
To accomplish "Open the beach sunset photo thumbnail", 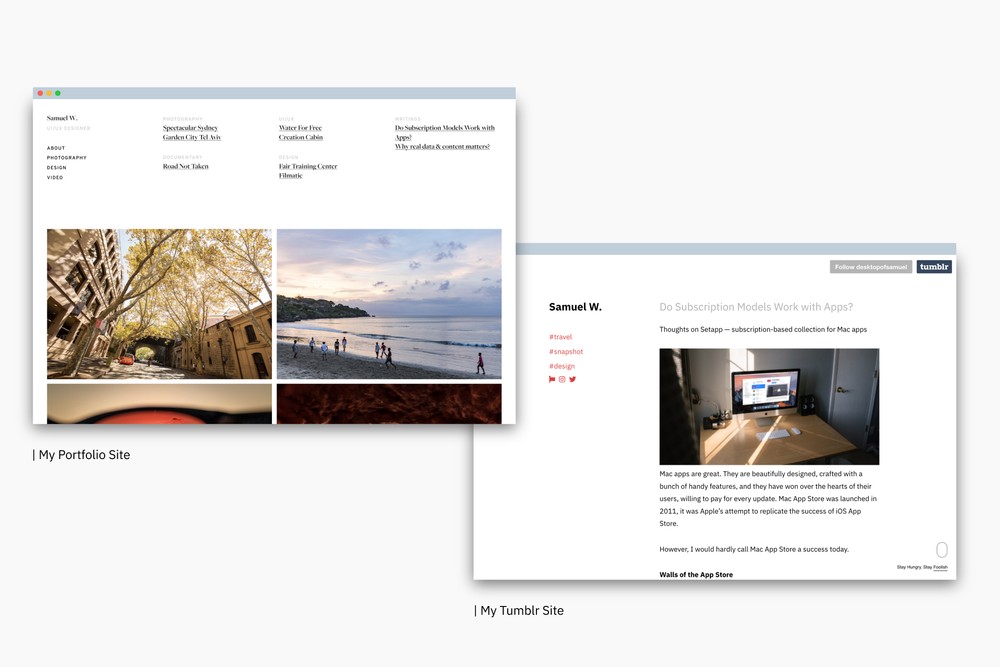I will [389, 304].
